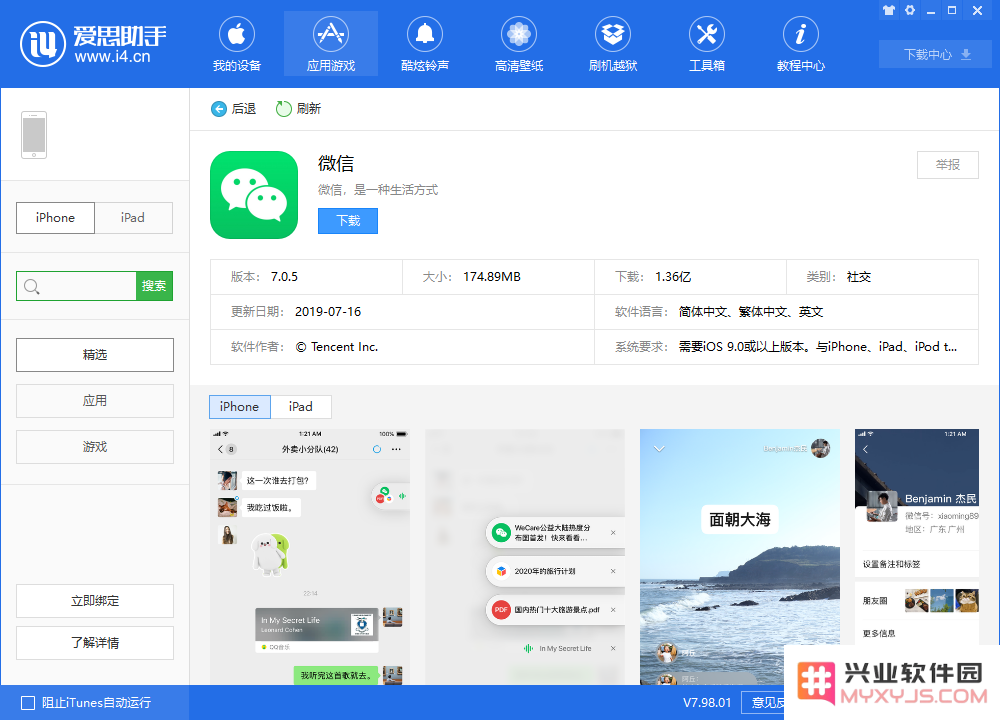1000x720 pixels.
Task: Select iPhone tab in left sidebar
Action: pos(55,218)
